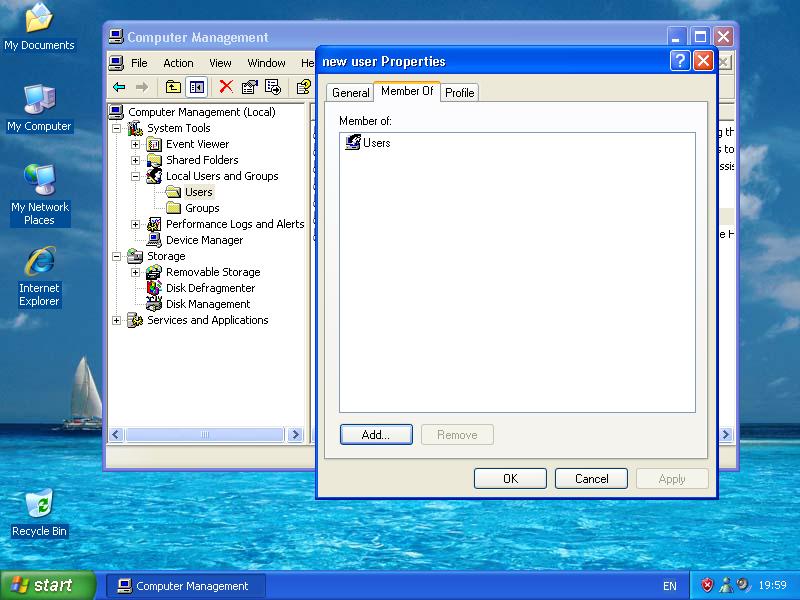This screenshot has height=600, width=800.
Task: Switch to the General tab
Action: point(350,93)
